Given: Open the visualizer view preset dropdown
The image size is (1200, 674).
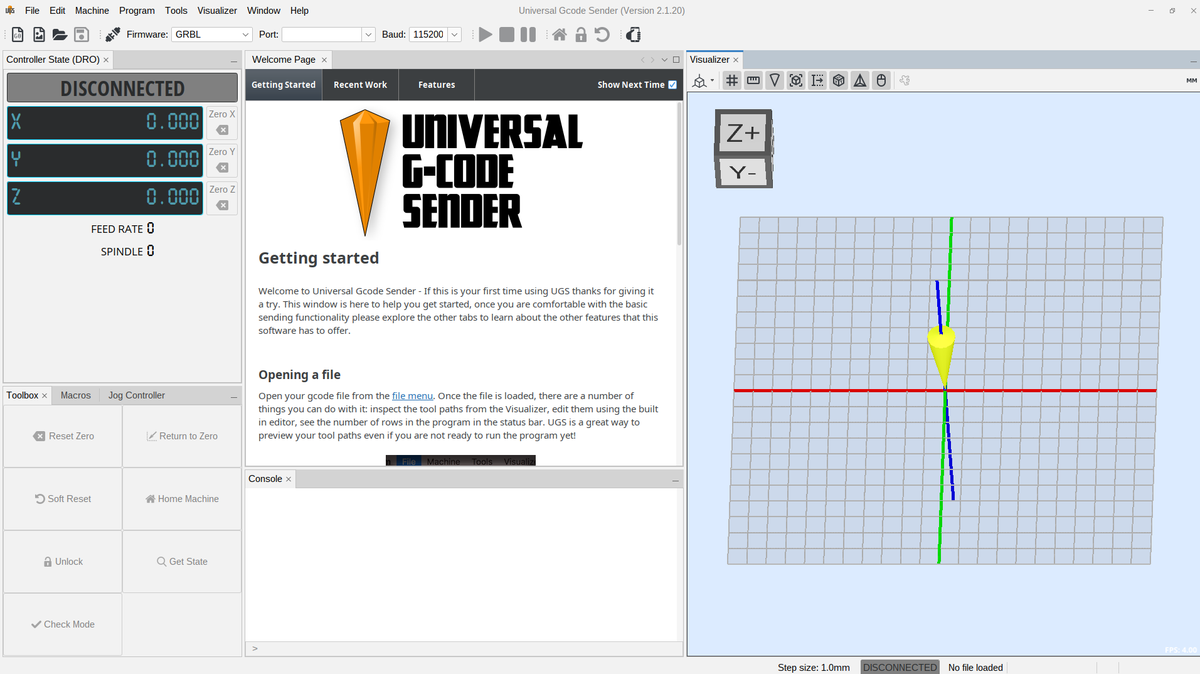Looking at the screenshot, I should 704,80.
